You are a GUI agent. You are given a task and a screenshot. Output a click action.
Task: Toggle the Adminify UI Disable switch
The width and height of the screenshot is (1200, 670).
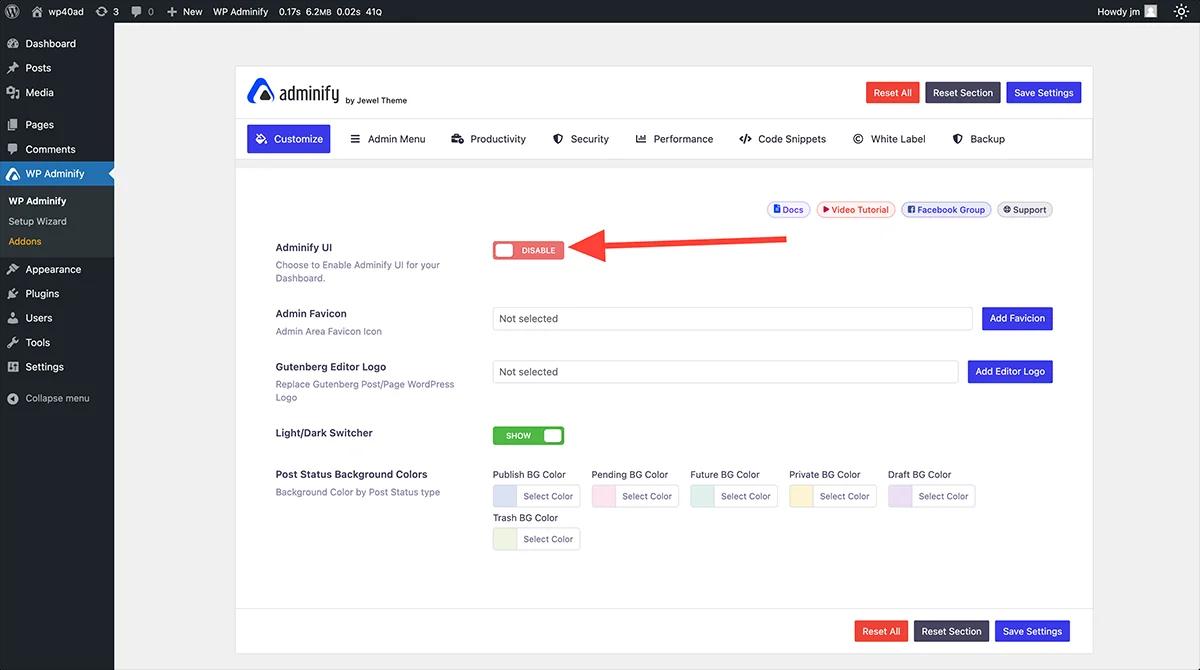(528, 250)
